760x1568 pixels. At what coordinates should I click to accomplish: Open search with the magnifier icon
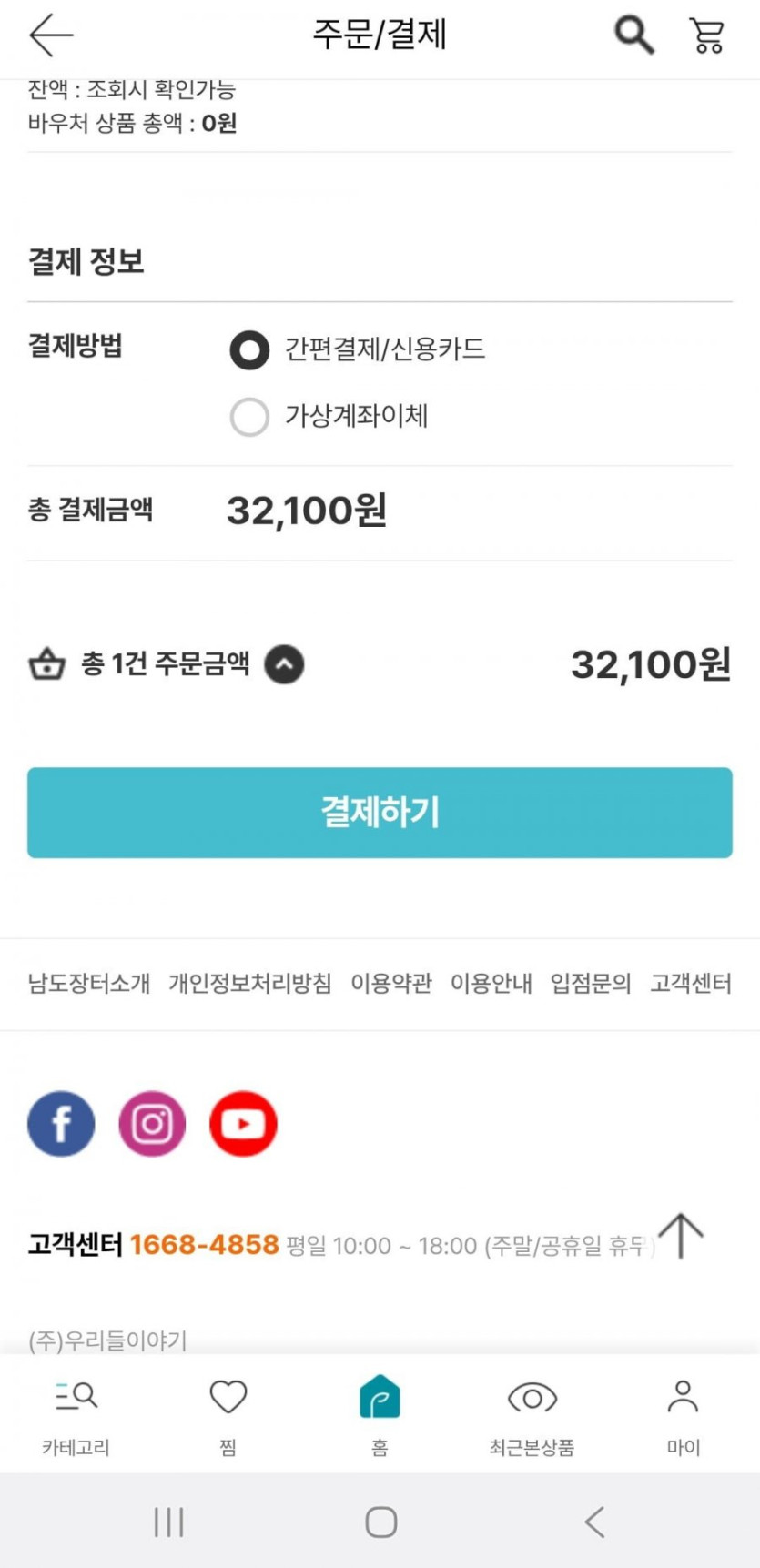[633, 35]
